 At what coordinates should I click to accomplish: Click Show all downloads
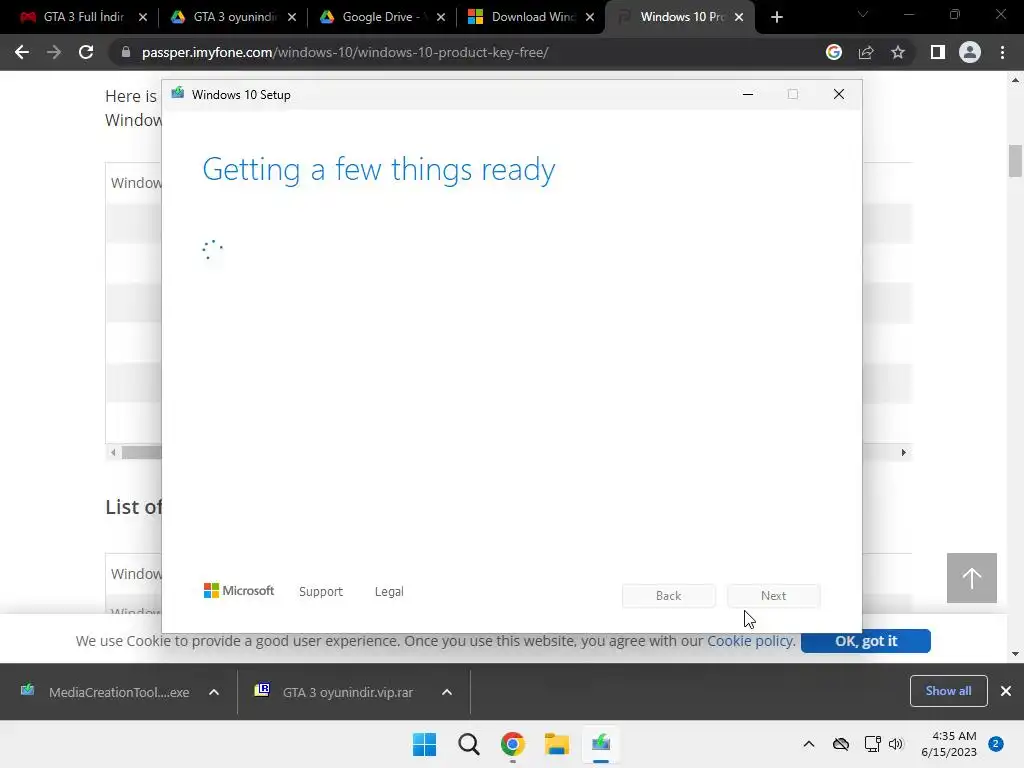pos(948,691)
